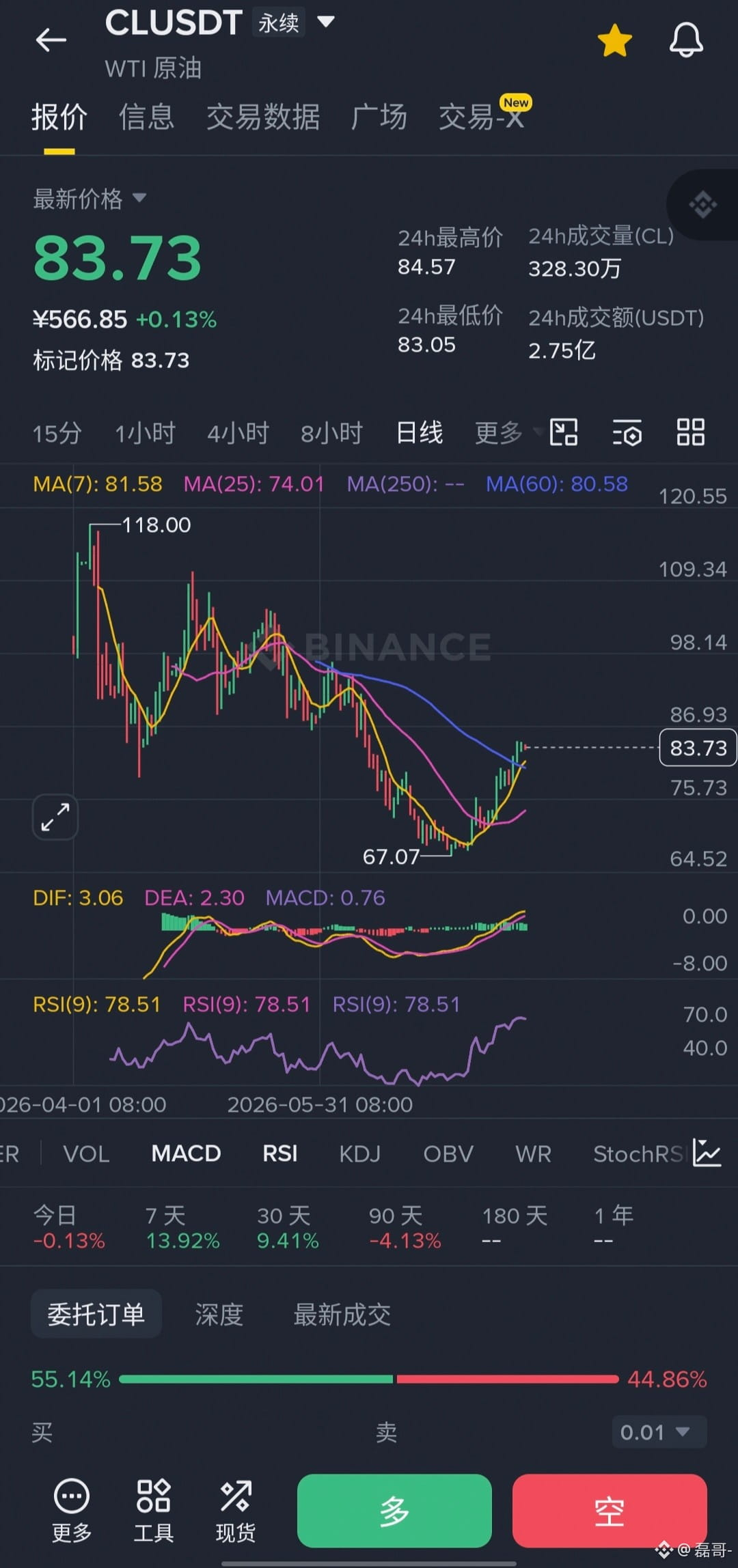The height and width of the screenshot is (1568, 738).
Task: Tap DIF: 3.06 MACD label
Action: pos(78,897)
